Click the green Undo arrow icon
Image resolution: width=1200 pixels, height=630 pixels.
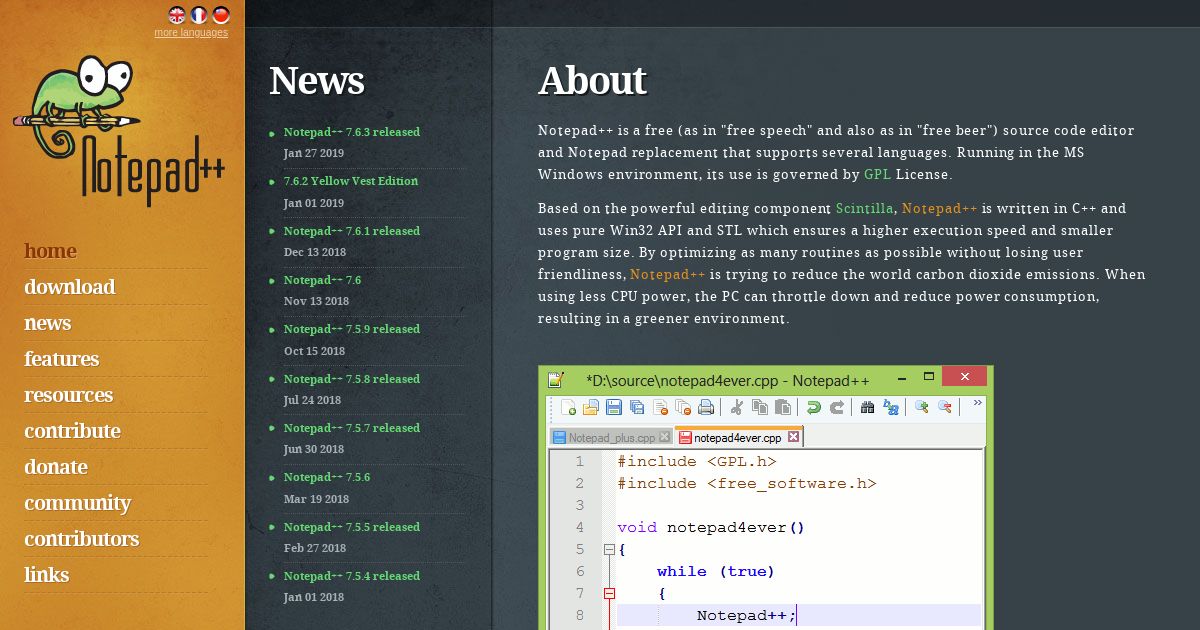pyautogui.click(x=813, y=407)
